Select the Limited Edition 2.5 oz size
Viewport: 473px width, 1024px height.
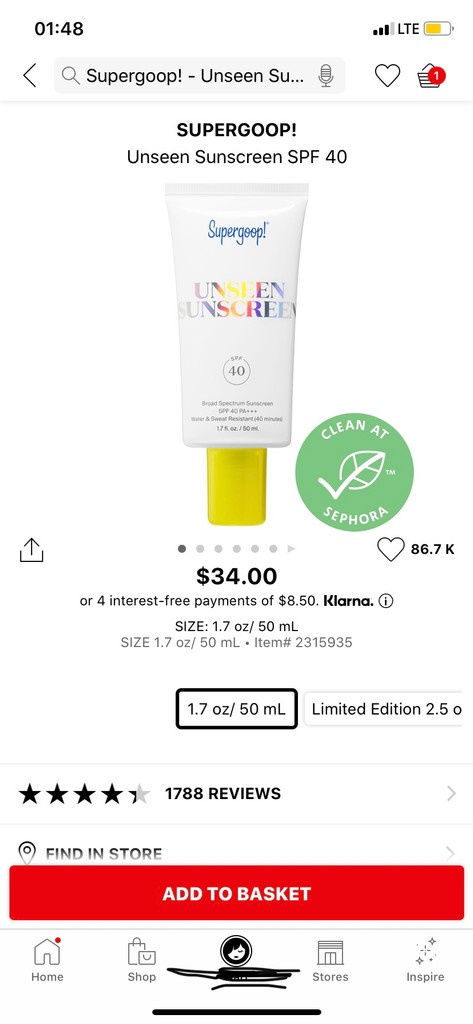pos(383,709)
